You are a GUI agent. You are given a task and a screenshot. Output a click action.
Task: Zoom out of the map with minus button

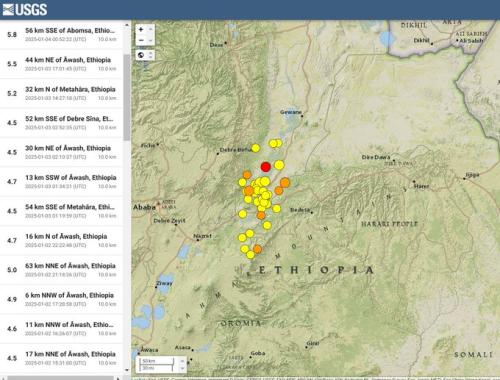tap(141, 40)
